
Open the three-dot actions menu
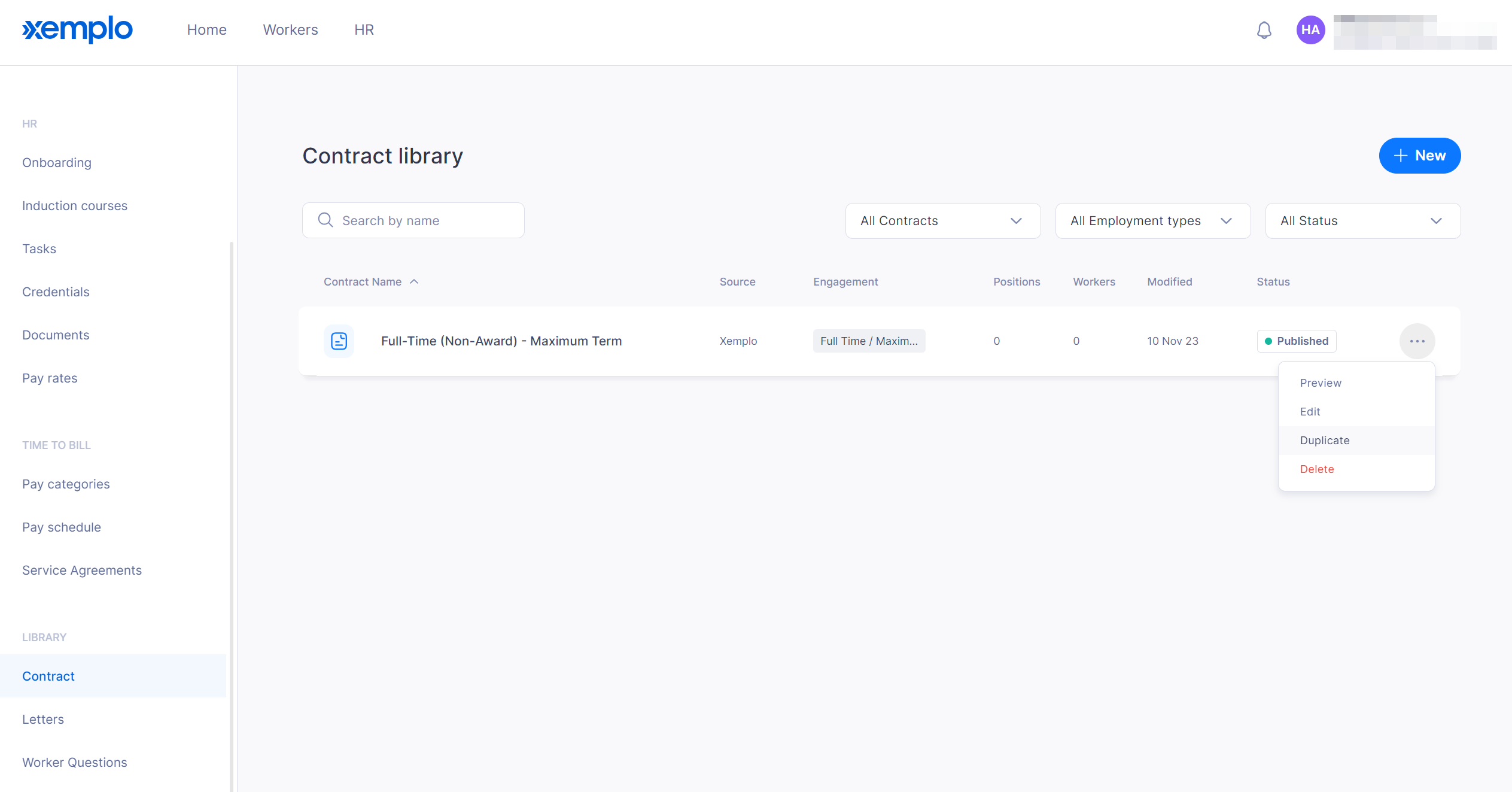click(x=1417, y=341)
